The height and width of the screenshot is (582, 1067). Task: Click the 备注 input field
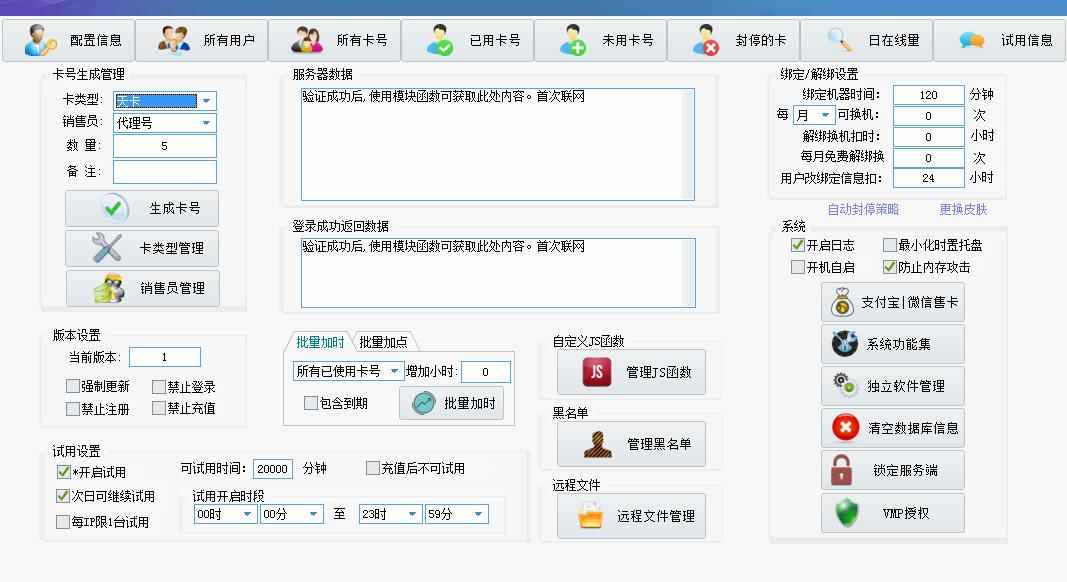pyautogui.click(x=165, y=172)
